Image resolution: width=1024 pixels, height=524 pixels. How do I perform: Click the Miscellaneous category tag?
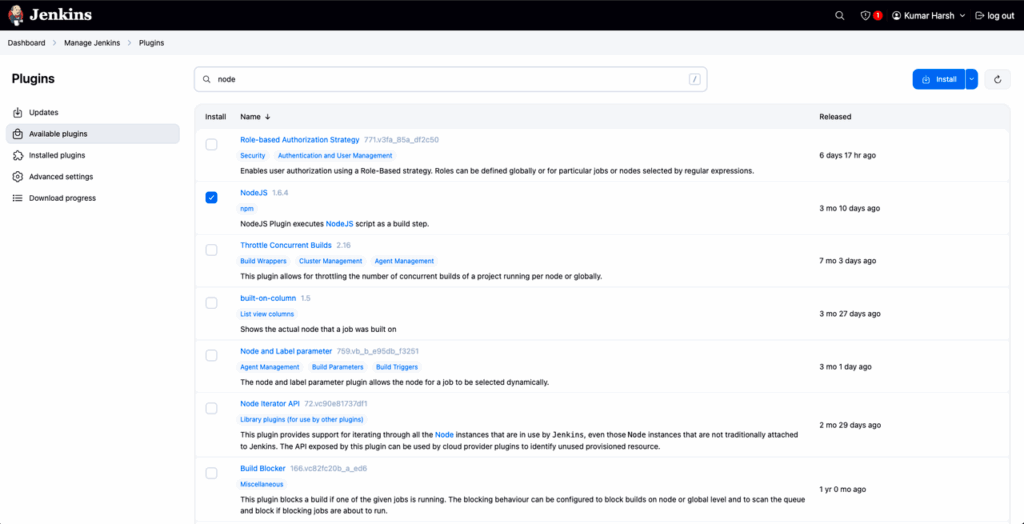(x=262, y=484)
